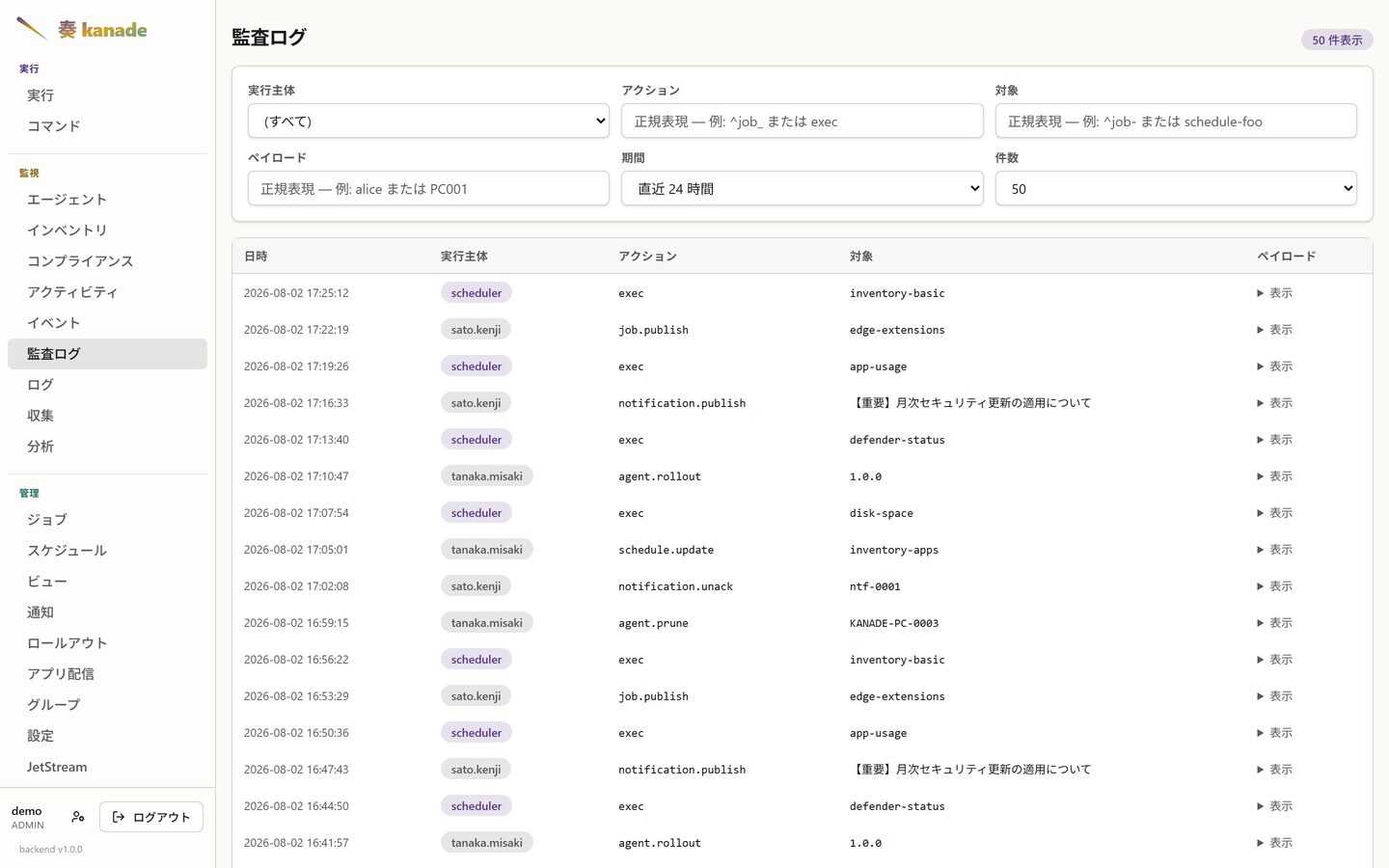Click the disk-space target cell

882,513
